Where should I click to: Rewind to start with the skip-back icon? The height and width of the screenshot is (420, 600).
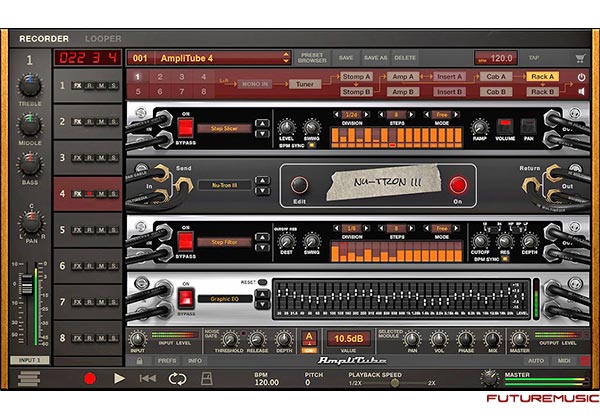[148, 378]
